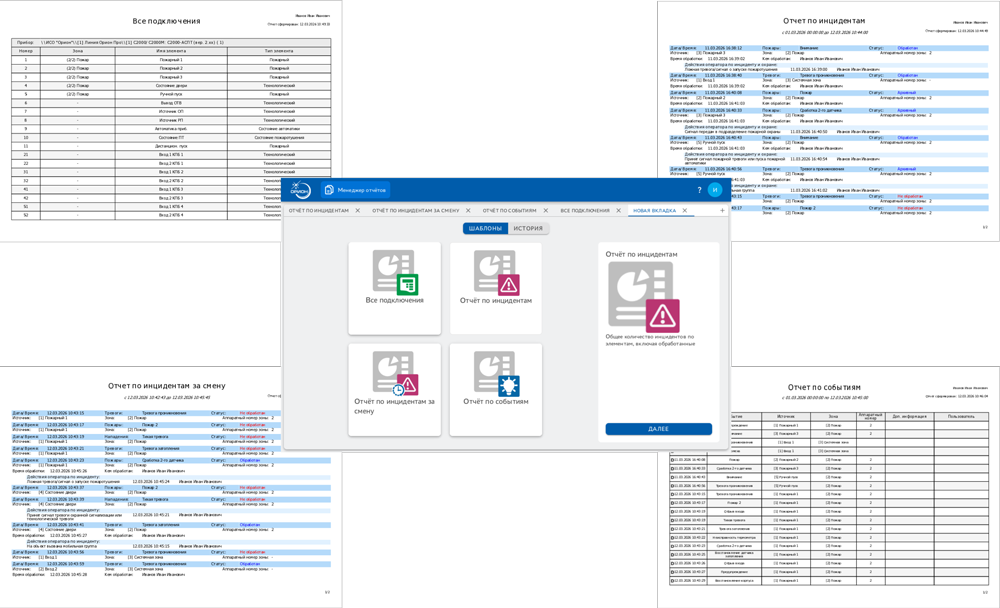Add a new tab with plus icon
1000x608 pixels.
pyautogui.click(x=722, y=211)
